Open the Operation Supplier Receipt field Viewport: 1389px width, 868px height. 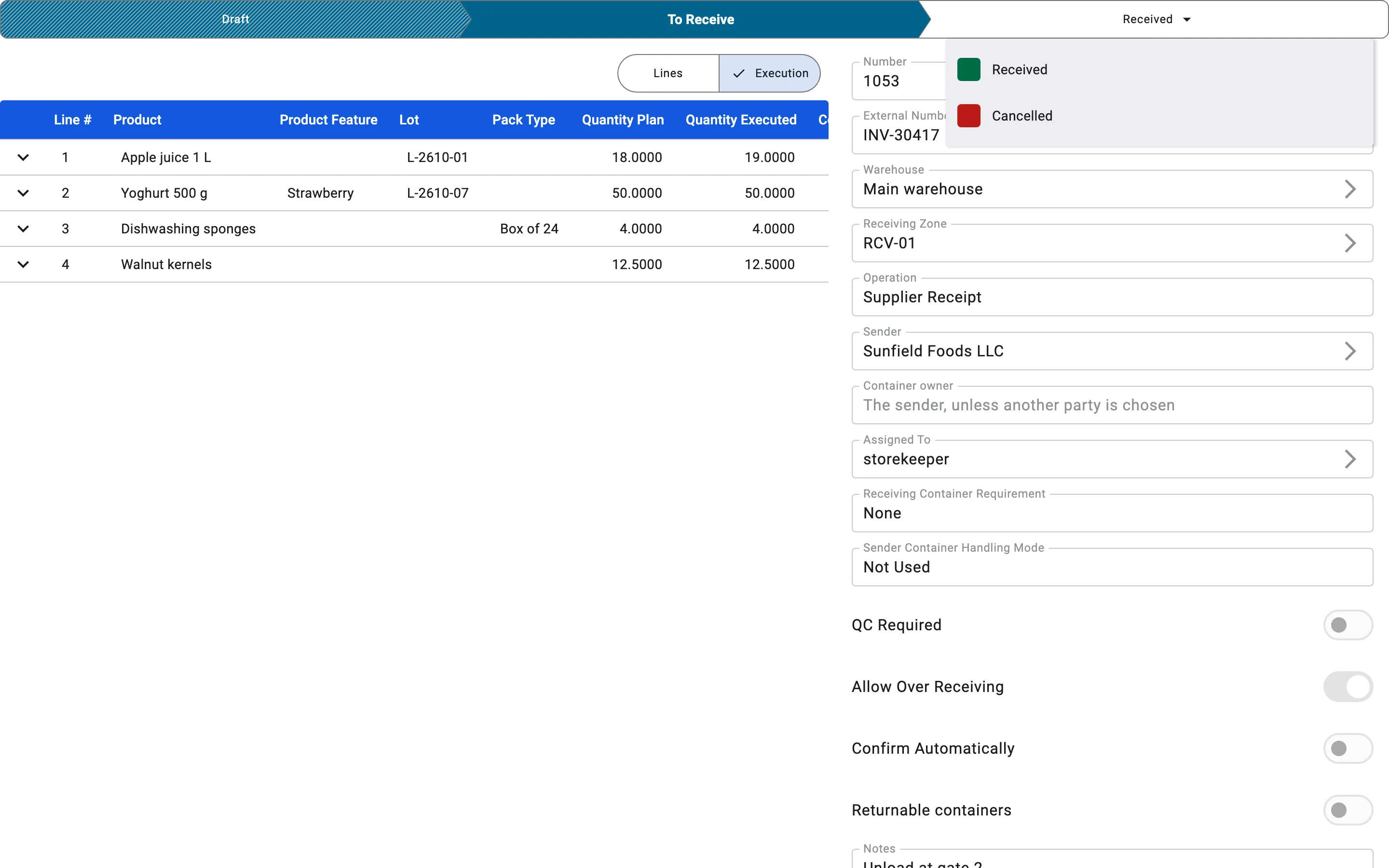[1112, 297]
